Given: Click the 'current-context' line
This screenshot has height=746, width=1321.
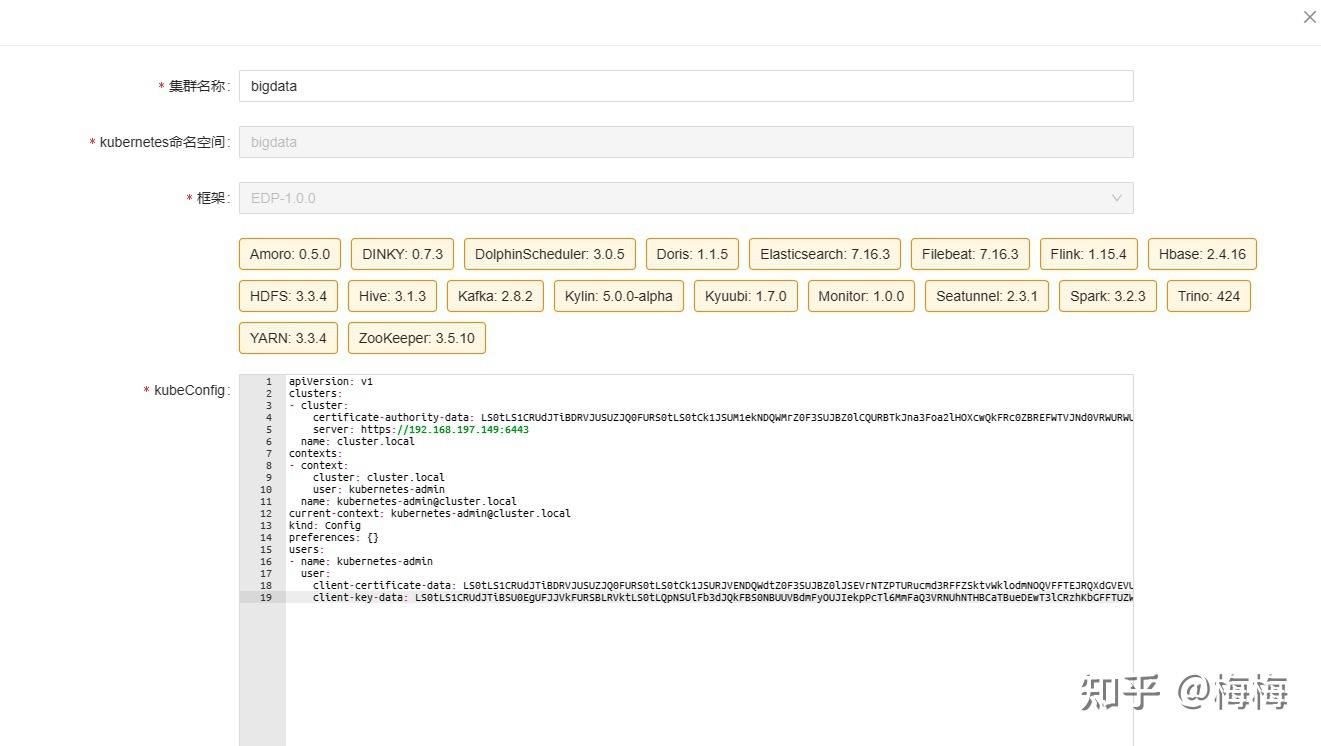Looking at the screenshot, I should pyautogui.click(x=429, y=513).
